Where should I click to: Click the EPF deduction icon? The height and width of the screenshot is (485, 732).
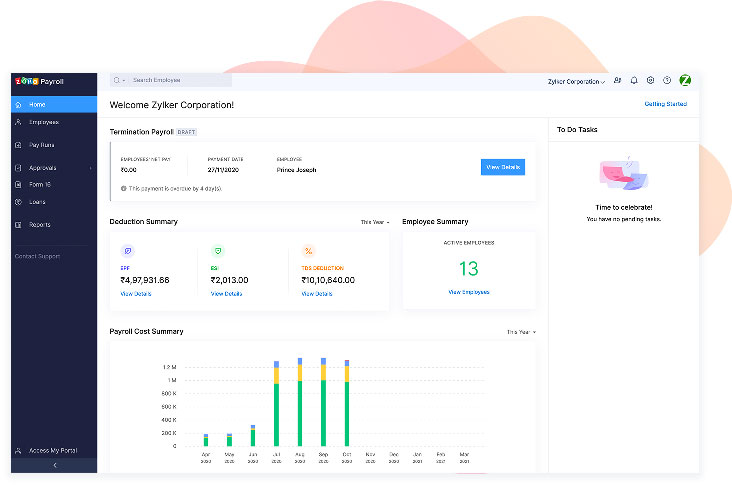tap(126, 251)
